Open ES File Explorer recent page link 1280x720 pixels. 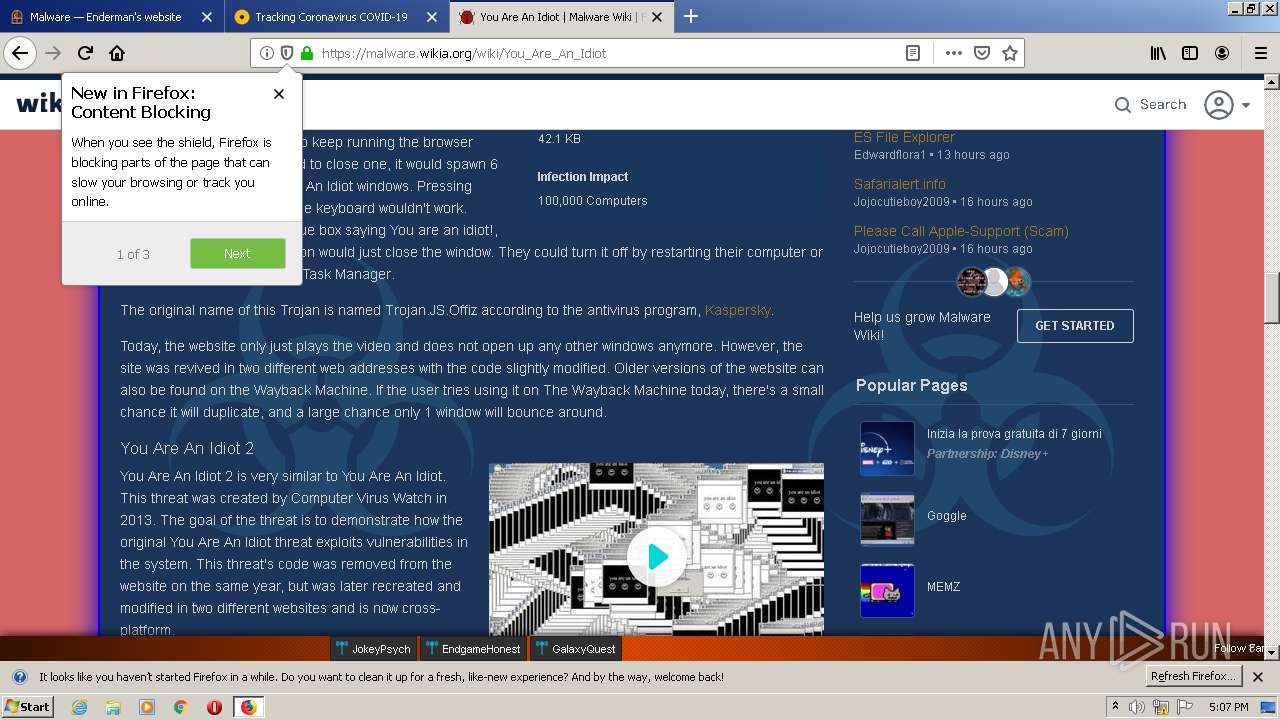[x=904, y=137]
